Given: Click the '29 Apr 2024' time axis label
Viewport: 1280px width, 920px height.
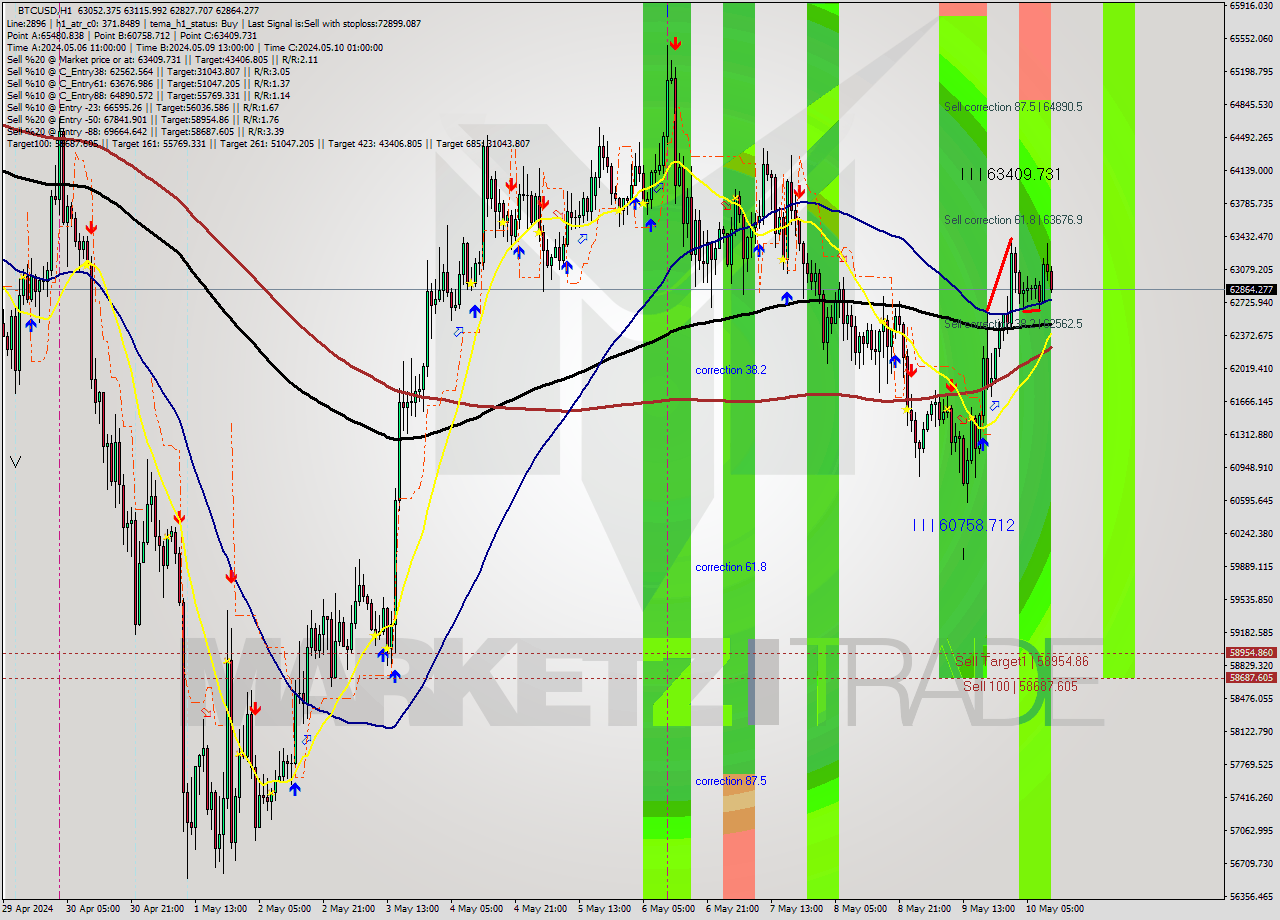Looking at the screenshot, I should [x=26, y=909].
